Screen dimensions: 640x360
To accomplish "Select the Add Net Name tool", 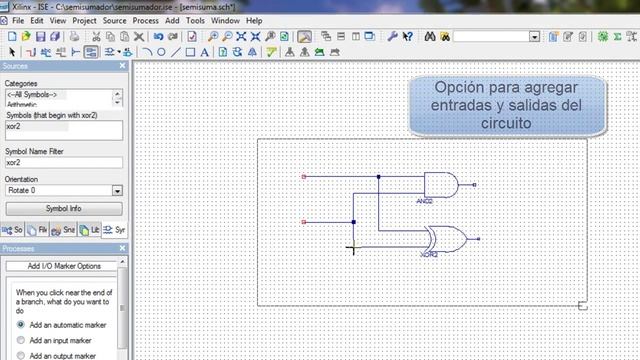I will tap(46, 52).
